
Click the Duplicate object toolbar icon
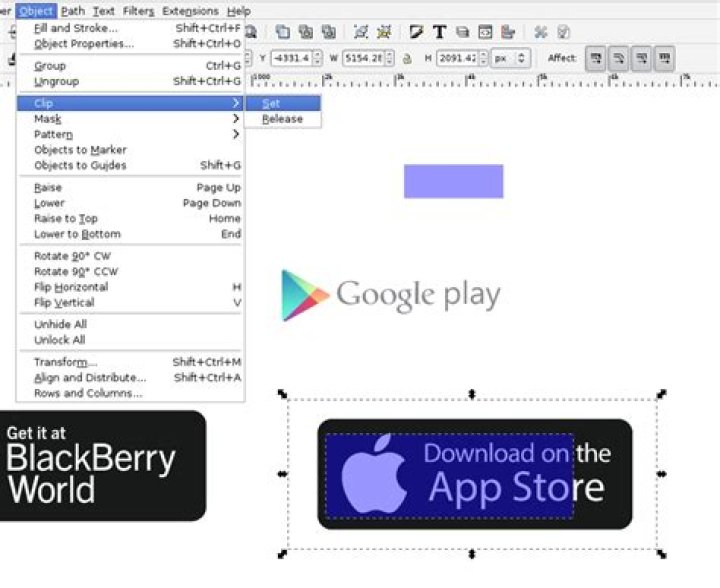(282, 32)
